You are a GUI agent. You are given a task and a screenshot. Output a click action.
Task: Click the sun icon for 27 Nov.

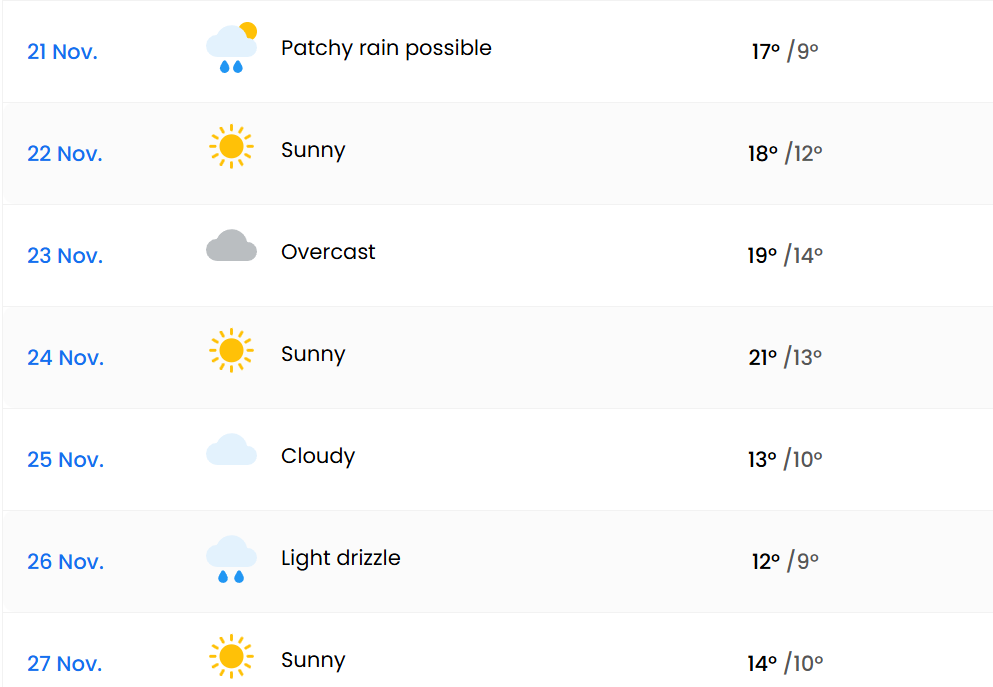click(x=231, y=657)
